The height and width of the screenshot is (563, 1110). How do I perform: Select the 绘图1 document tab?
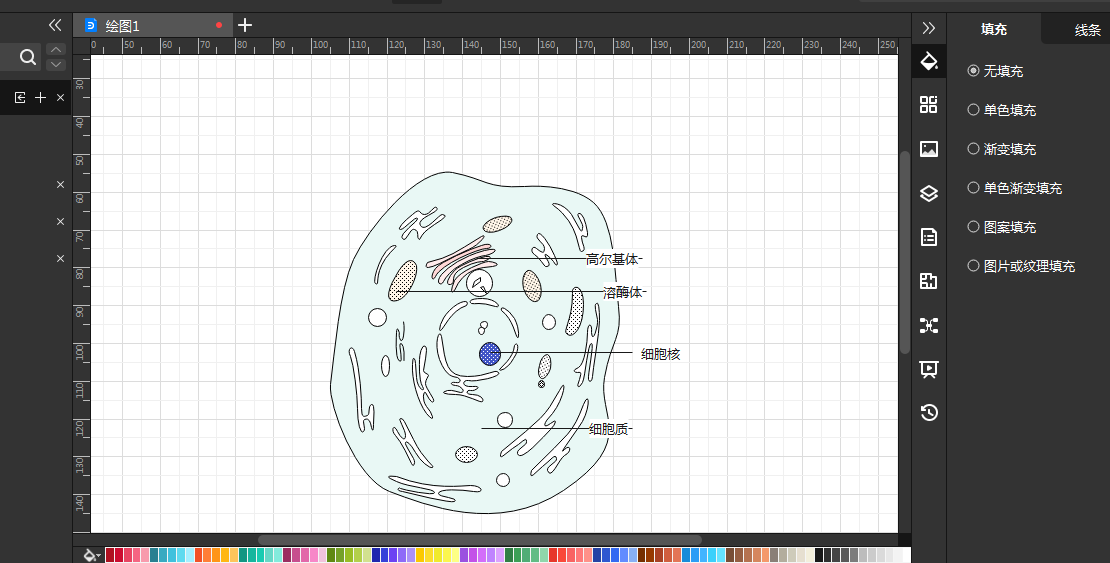coord(153,25)
